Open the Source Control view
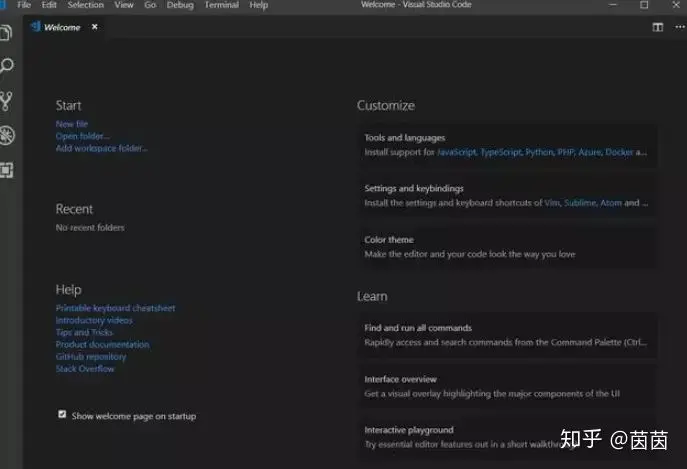This screenshot has width=687, height=469. 6,101
